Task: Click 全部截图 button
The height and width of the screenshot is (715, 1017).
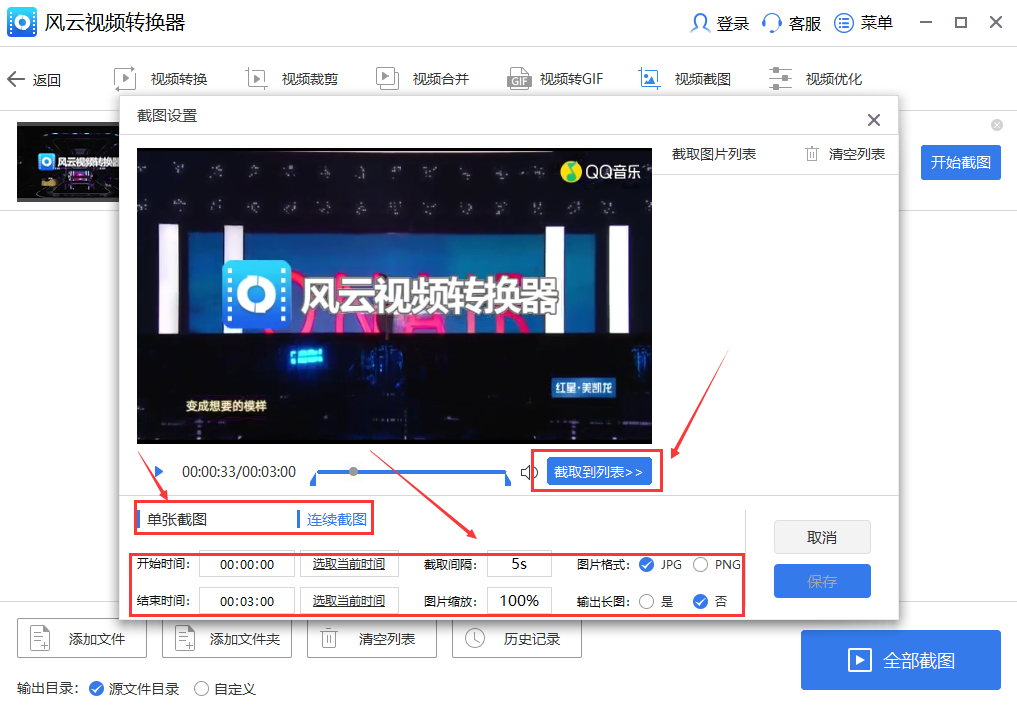Action: click(901, 660)
